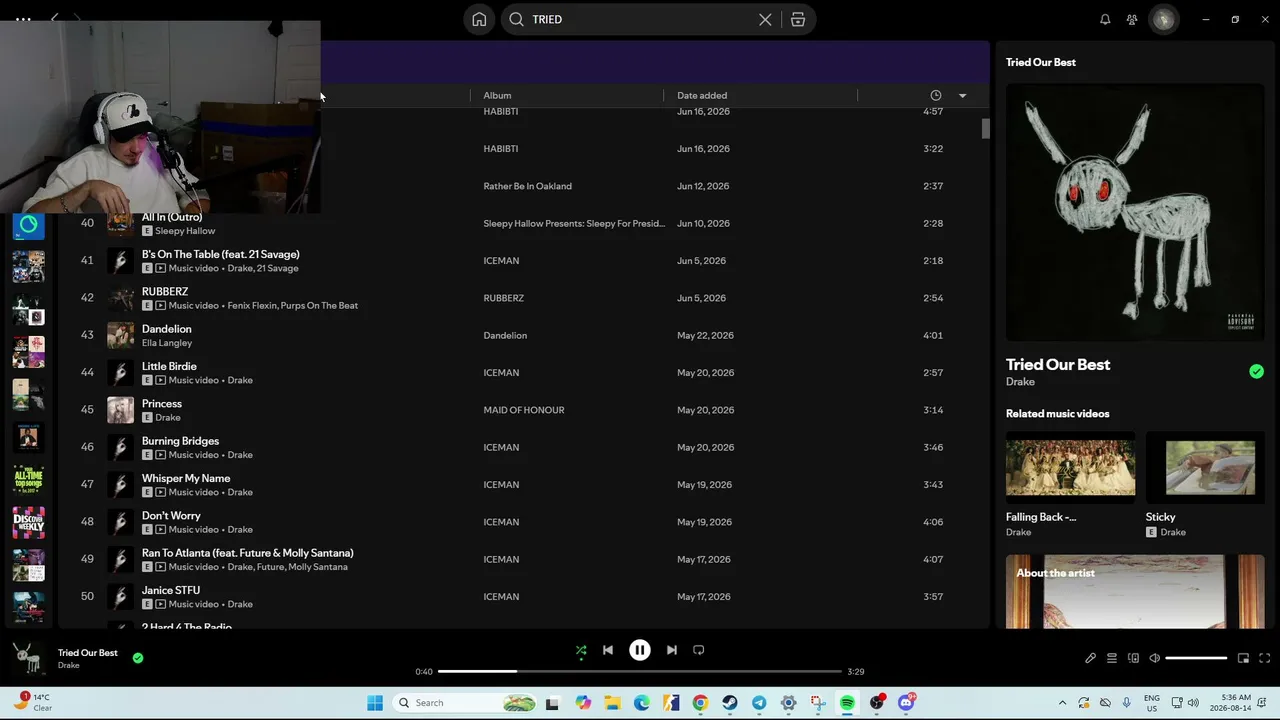Open the mini player
The image size is (1280, 720).
[x=1243, y=658]
